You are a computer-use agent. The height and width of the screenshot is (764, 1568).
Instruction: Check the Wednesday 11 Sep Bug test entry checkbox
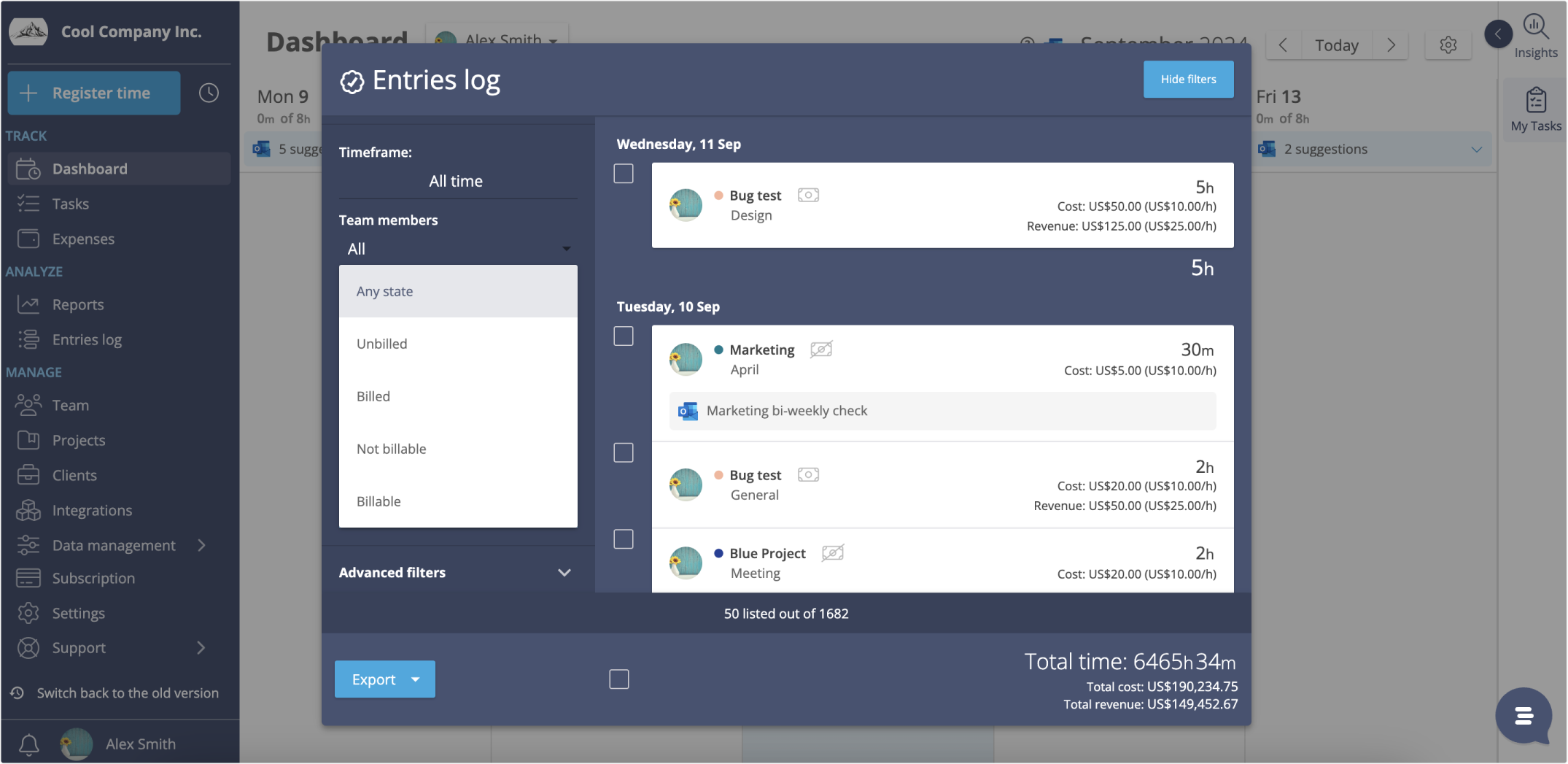tap(624, 174)
